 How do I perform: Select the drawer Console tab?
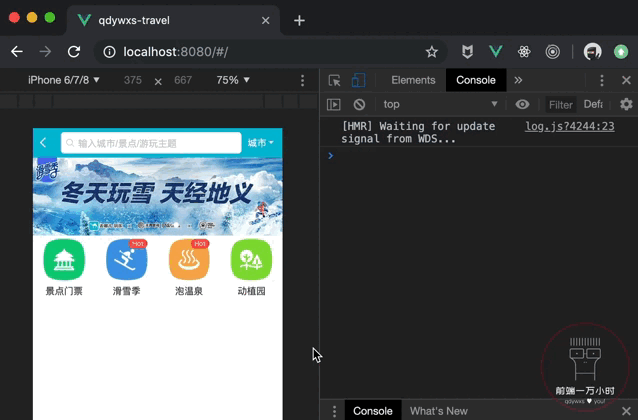[373, 411]
